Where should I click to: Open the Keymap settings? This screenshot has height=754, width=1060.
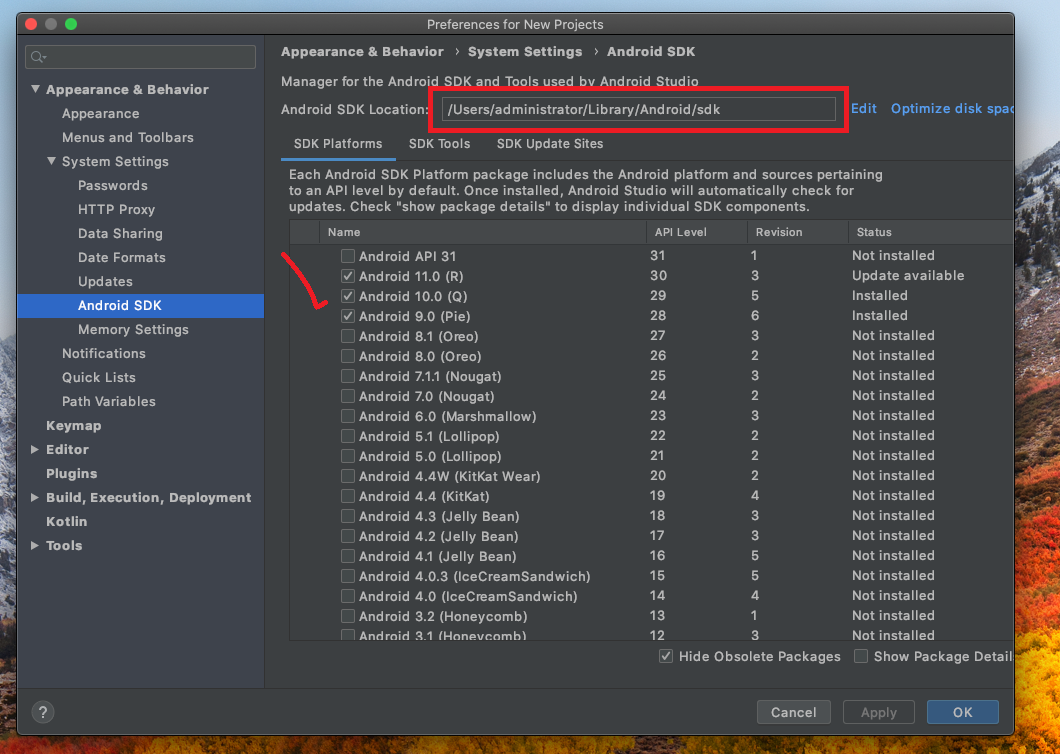(74, 425)
